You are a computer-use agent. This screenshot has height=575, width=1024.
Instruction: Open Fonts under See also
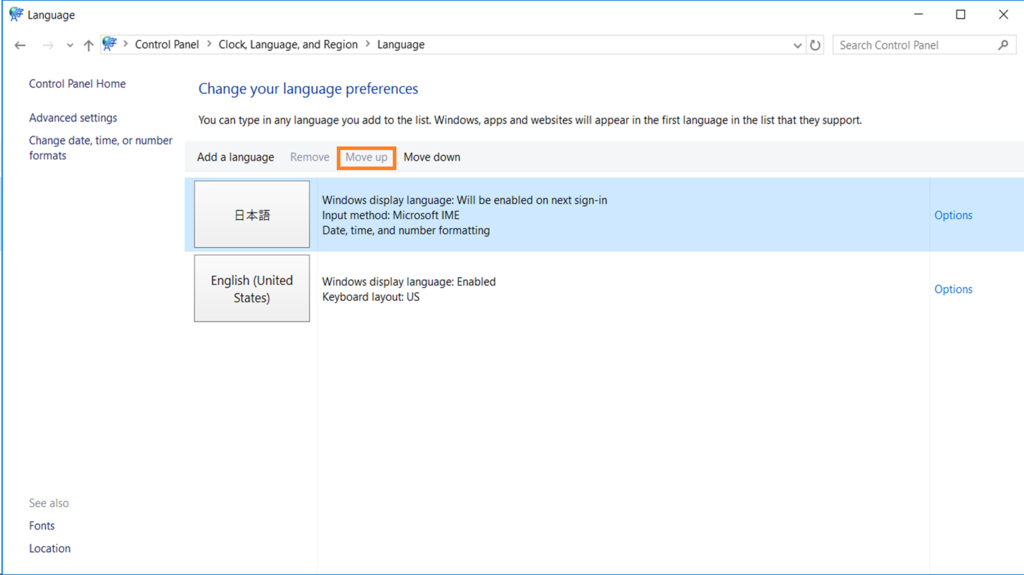[x=42, y=525]
